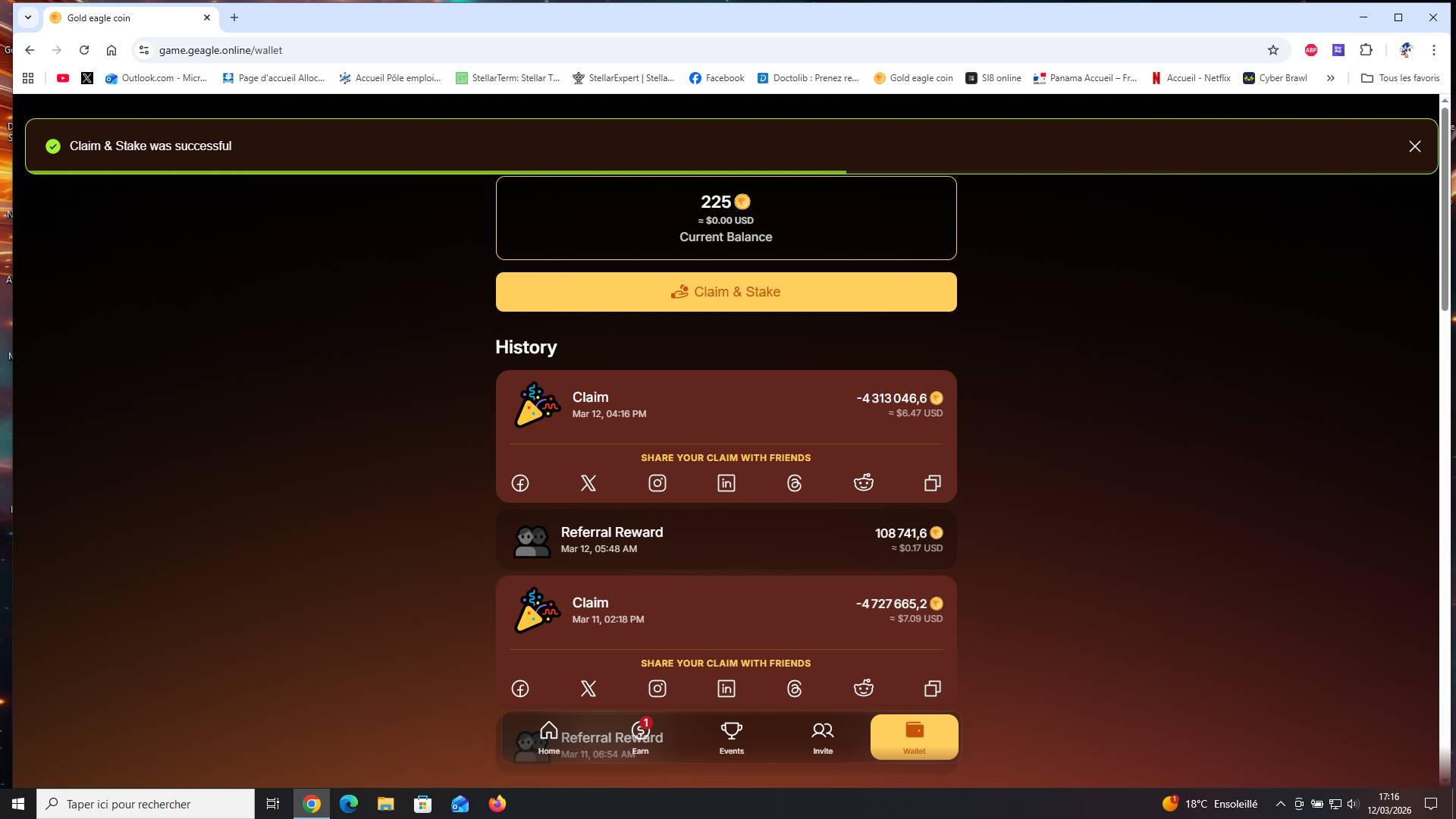
Task: Share Mar 11 claim on Reddit icon
Action: coord(864,689)
